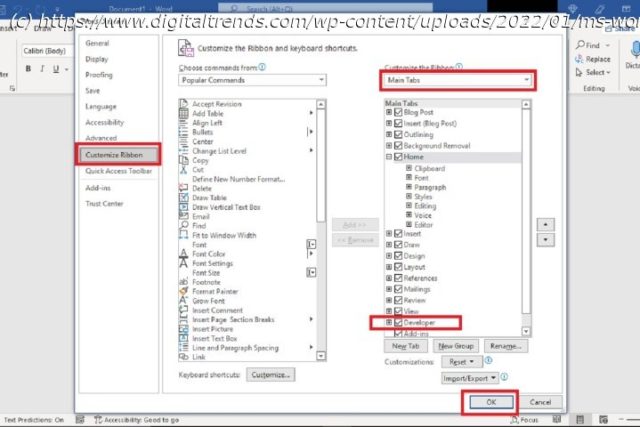Toggle the Design tab checkbox
The width and height of the screenshot is (640, 427).
398,256
